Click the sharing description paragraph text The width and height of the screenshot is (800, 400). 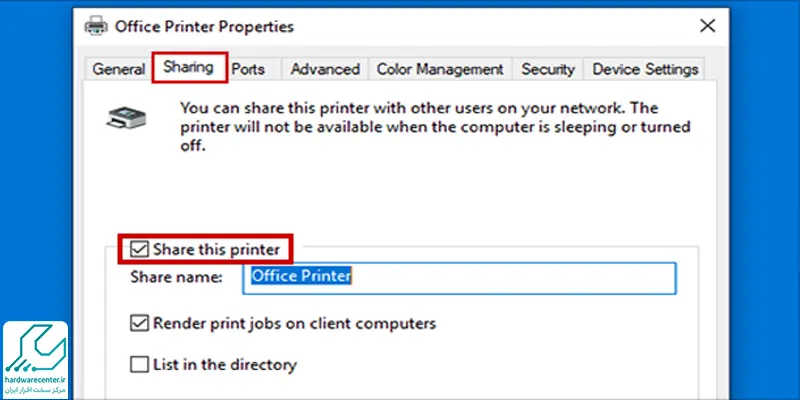(x=435, y=127)
